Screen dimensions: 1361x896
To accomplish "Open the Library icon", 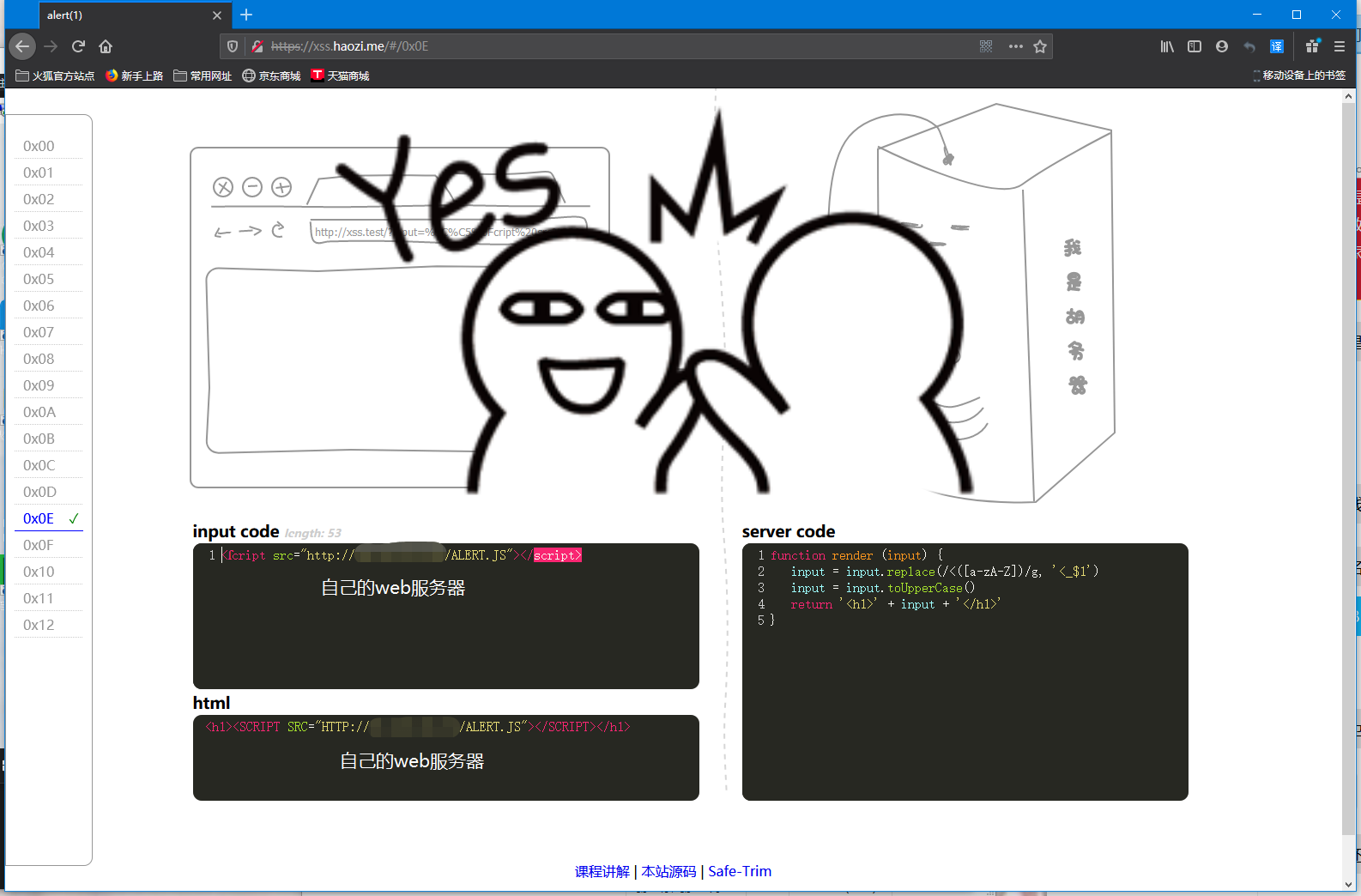I will pos(1167,46).
